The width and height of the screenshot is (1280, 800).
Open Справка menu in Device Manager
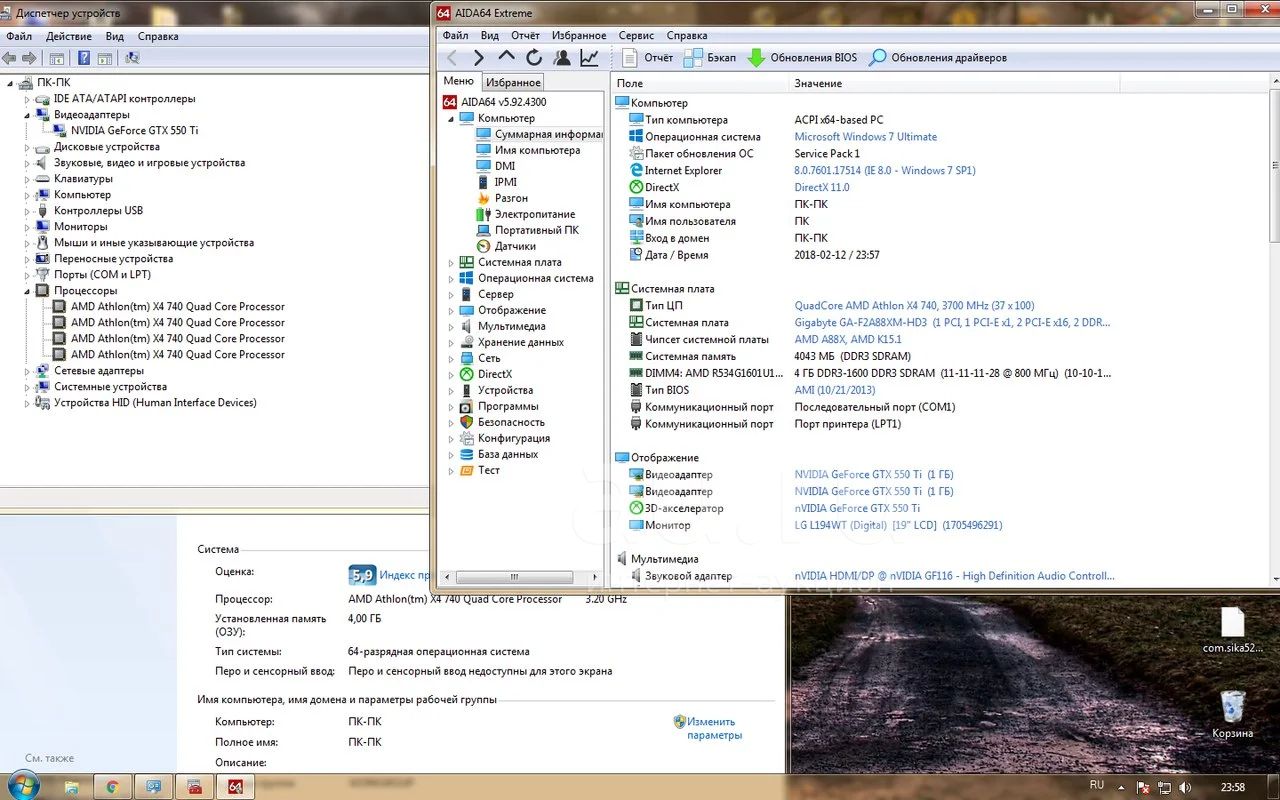(x=158, y=36)
